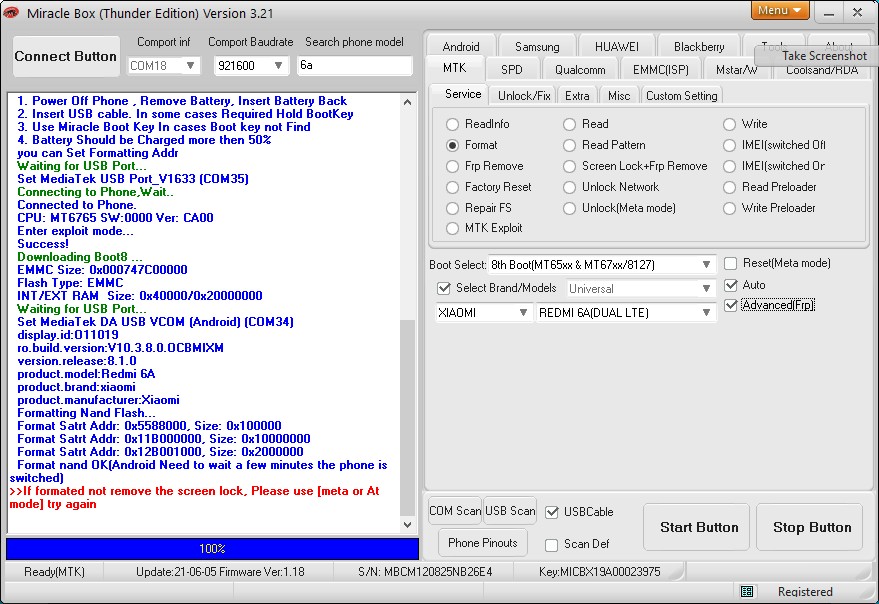The image size is (879, 604).
Task: Run a USB Scan
Action: 510,511
